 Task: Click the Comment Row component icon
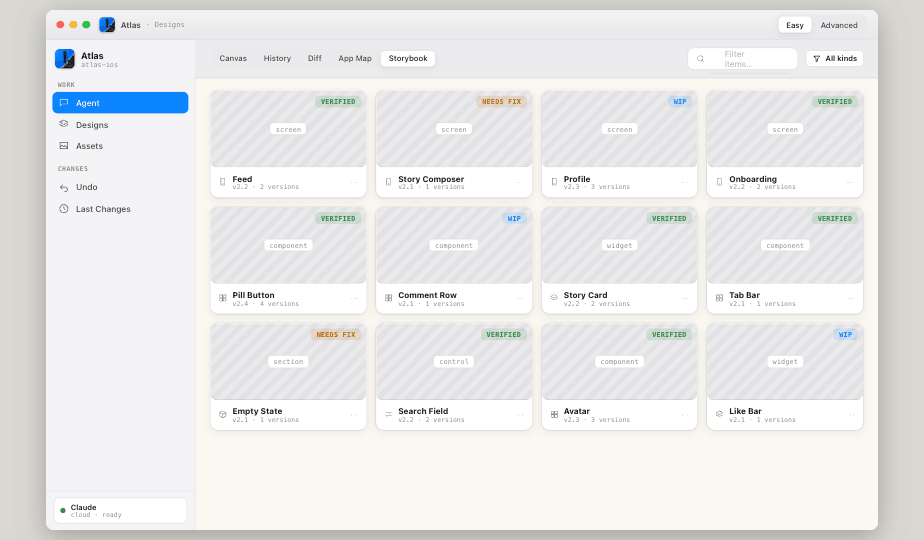click(388, 298)
